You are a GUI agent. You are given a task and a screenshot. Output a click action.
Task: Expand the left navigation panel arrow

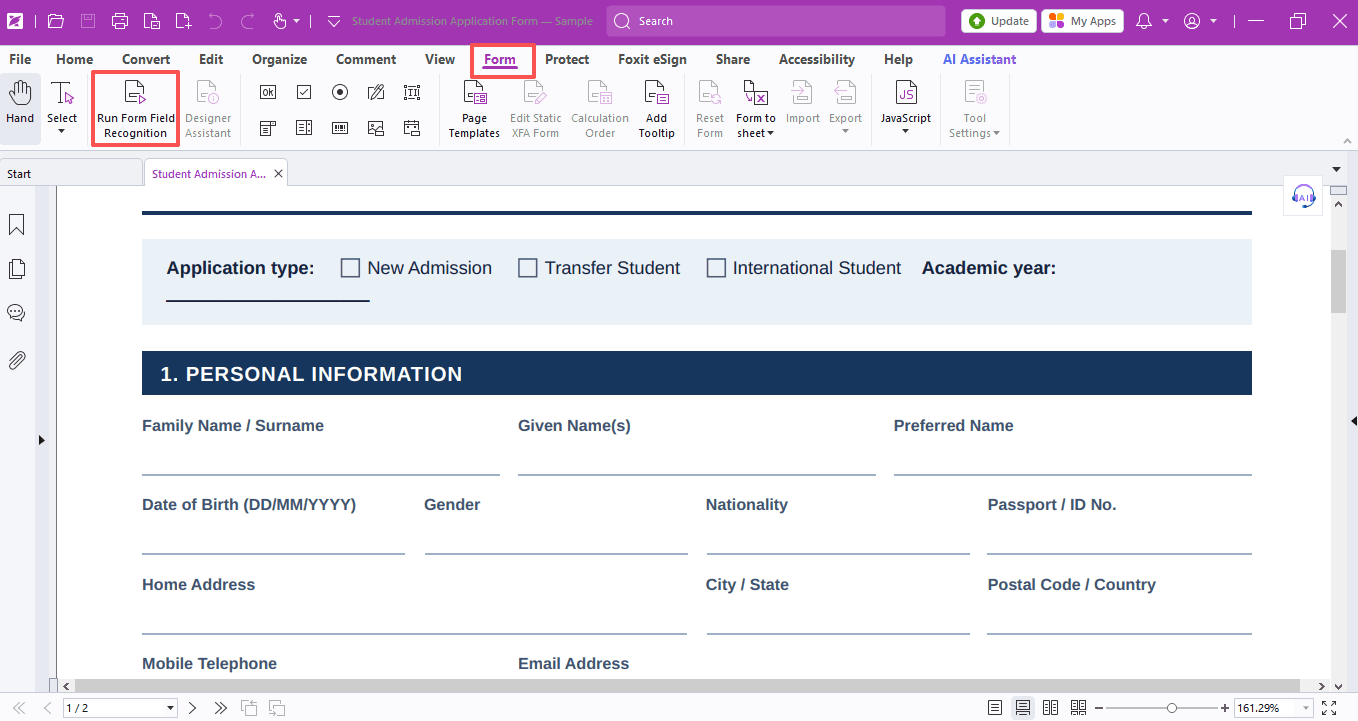(x=41, y=440)
